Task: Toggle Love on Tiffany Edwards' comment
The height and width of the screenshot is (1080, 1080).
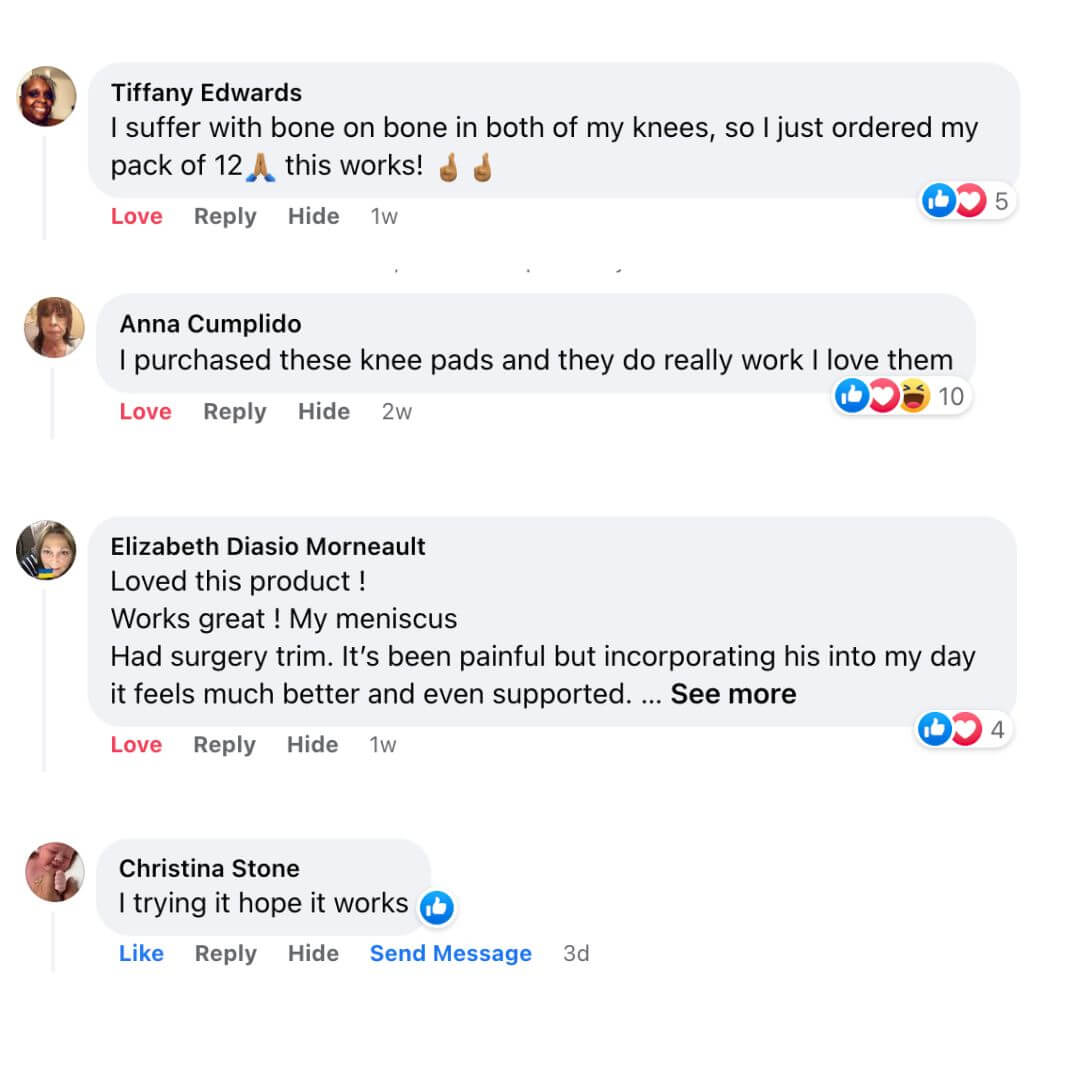Action: [136, 216]
